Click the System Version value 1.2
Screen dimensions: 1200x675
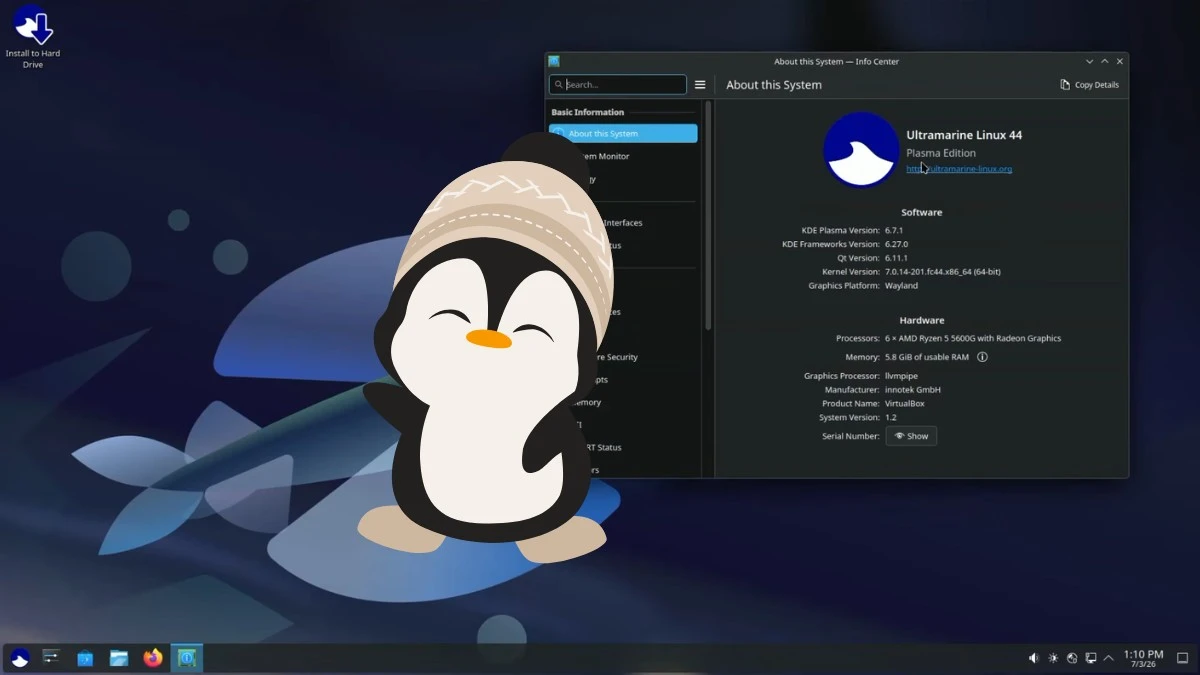point(891,418)
